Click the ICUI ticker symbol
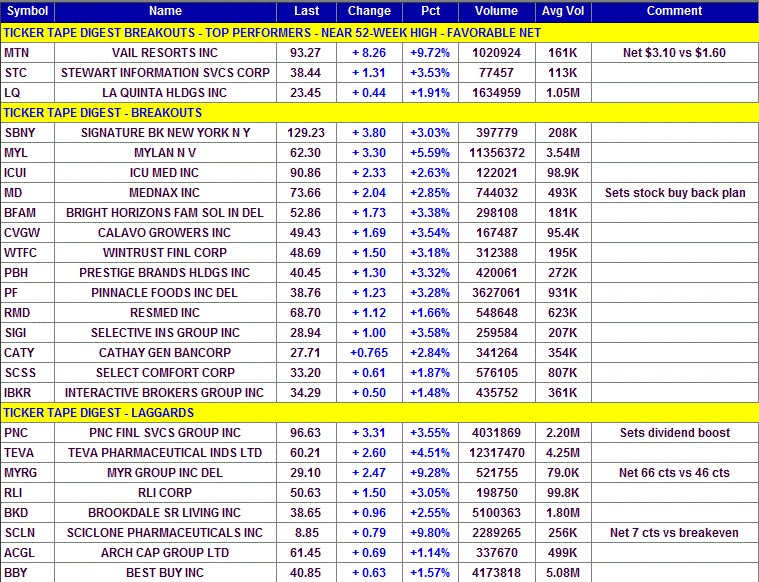The width and height of the screenshot is (759, 582). click(15, 172)
